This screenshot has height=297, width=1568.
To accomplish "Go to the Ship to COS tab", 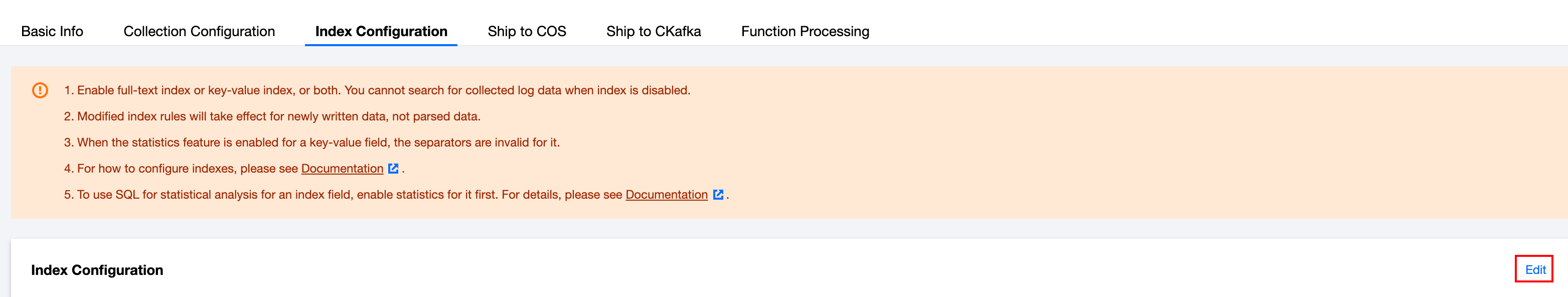I will click(527, 31).
